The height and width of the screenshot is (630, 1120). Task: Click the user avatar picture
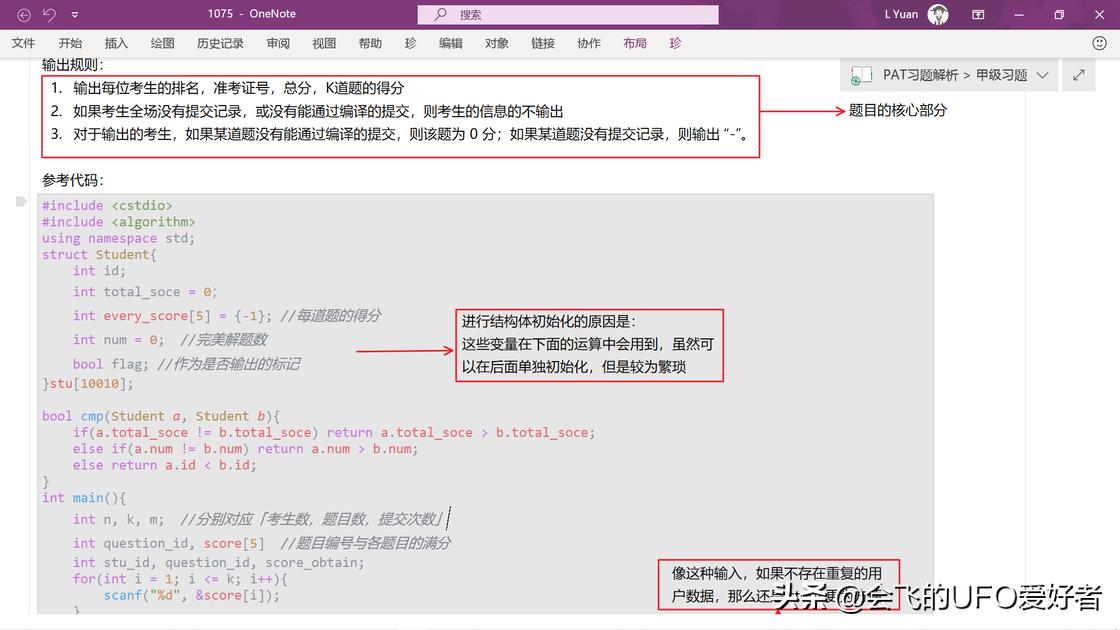coord(936,15)
